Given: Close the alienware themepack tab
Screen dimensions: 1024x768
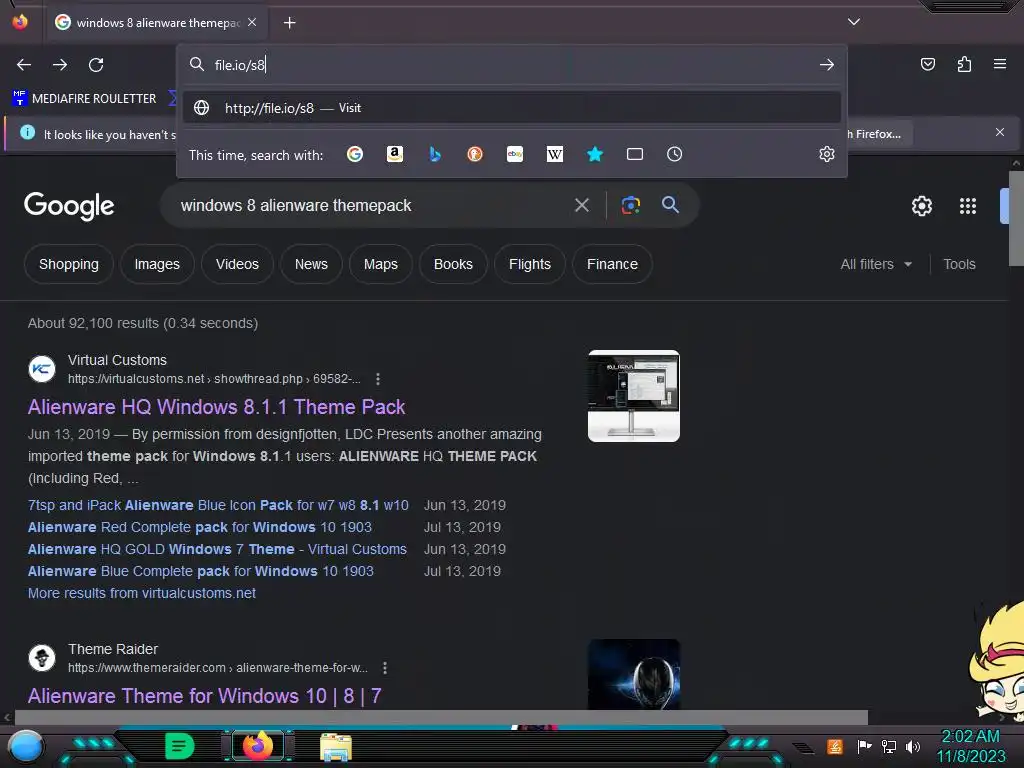Looking at the screenshot, I should (x=252, y=22).
